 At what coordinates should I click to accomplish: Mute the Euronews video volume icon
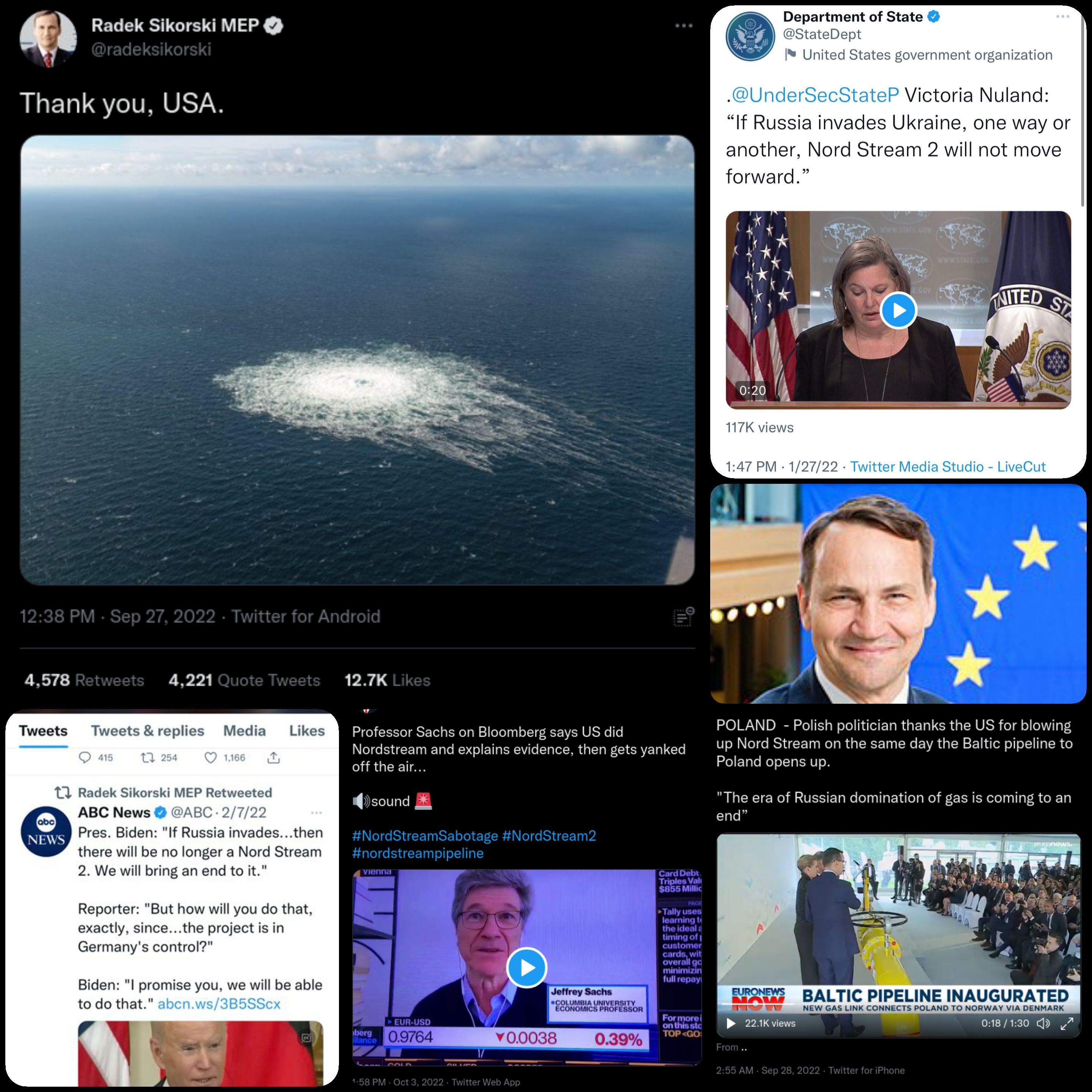(x=1043, y=1023)
